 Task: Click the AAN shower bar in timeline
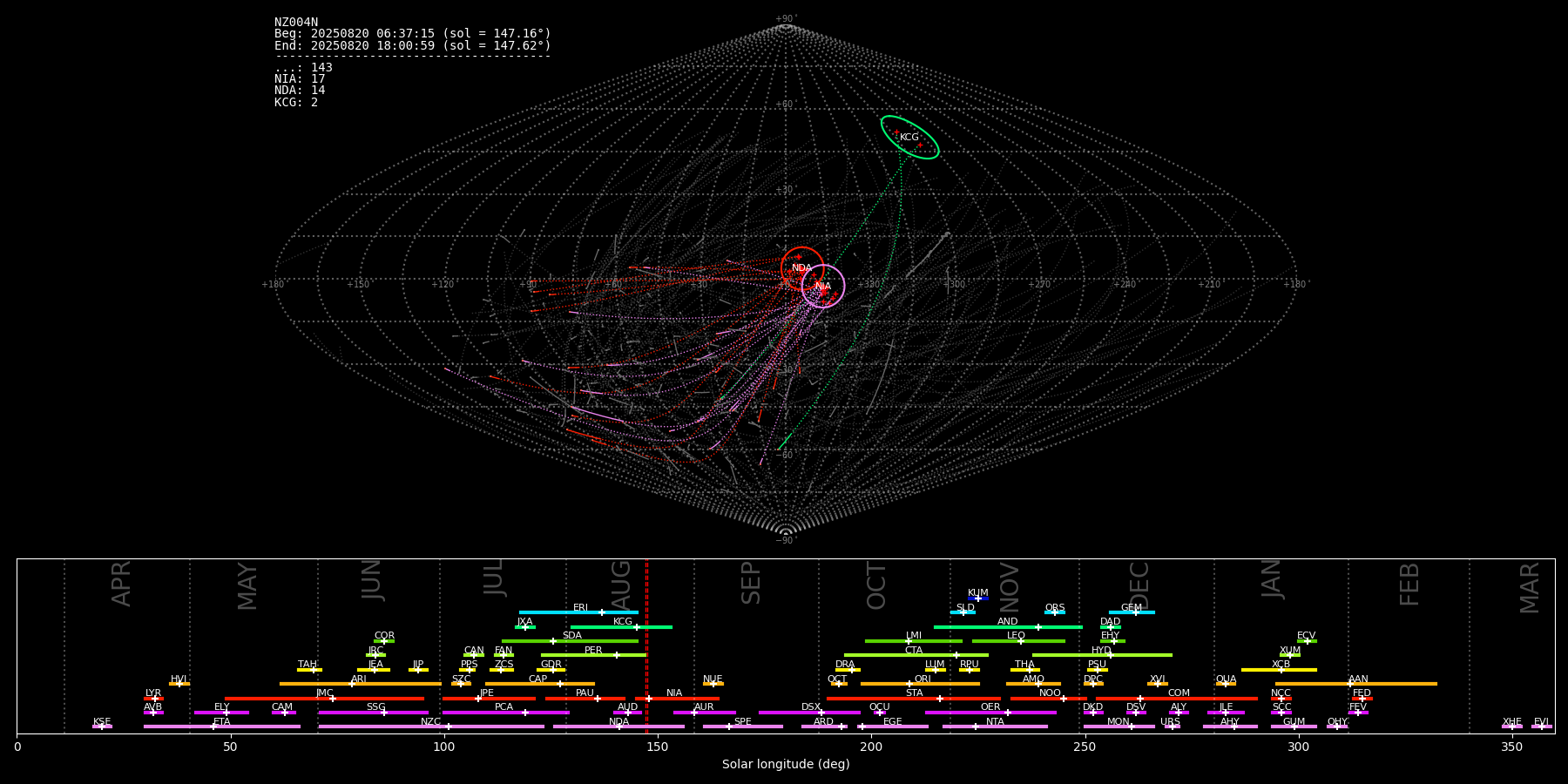pyautogui.click(x=1356, y=684)
